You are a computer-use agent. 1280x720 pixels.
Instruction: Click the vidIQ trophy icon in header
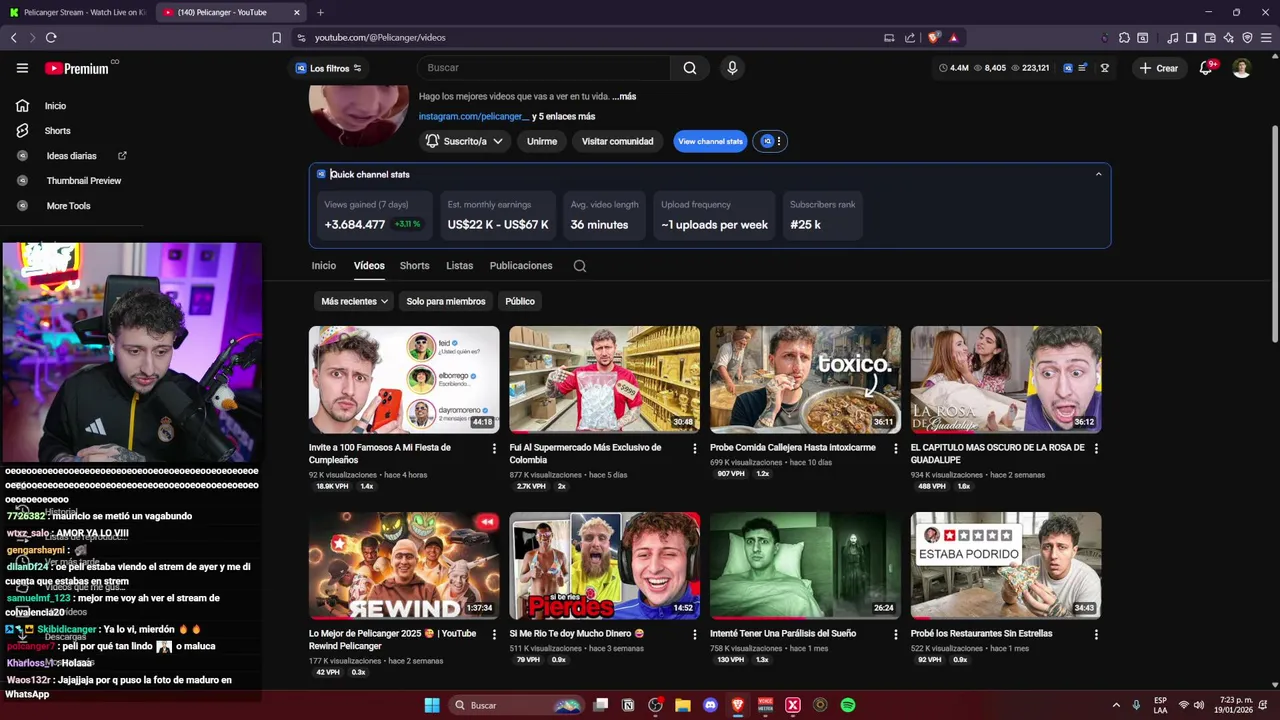pyautogui.click(x=1105, y=68)
